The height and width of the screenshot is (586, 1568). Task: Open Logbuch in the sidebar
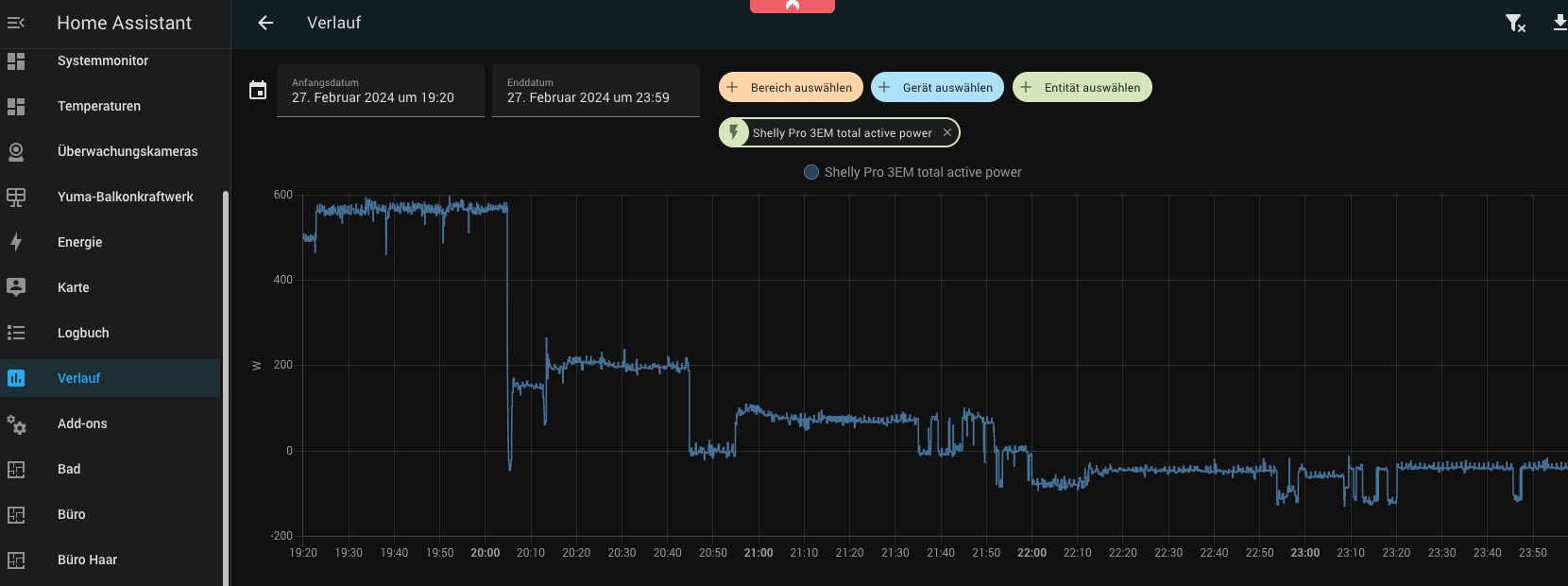(111, 333)
